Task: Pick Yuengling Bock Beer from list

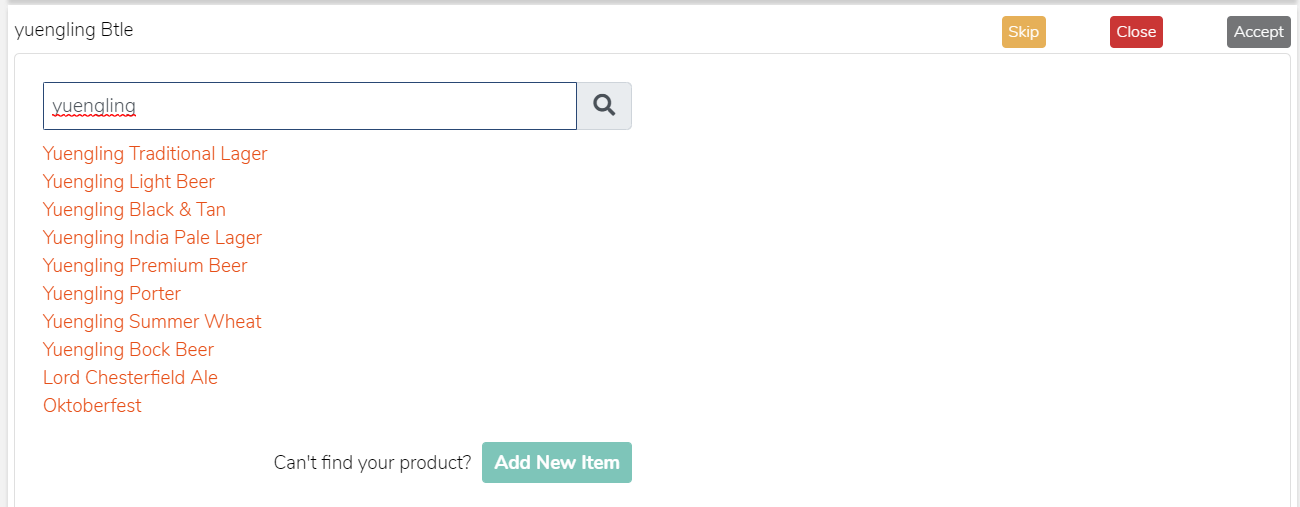Action: click(128, 349)
